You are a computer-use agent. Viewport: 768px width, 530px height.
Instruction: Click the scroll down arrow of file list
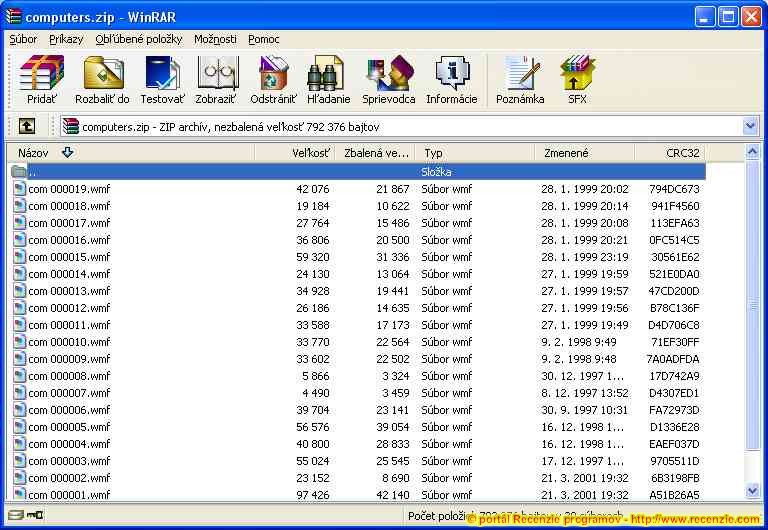pyautogui.click(x=752, y=490)
